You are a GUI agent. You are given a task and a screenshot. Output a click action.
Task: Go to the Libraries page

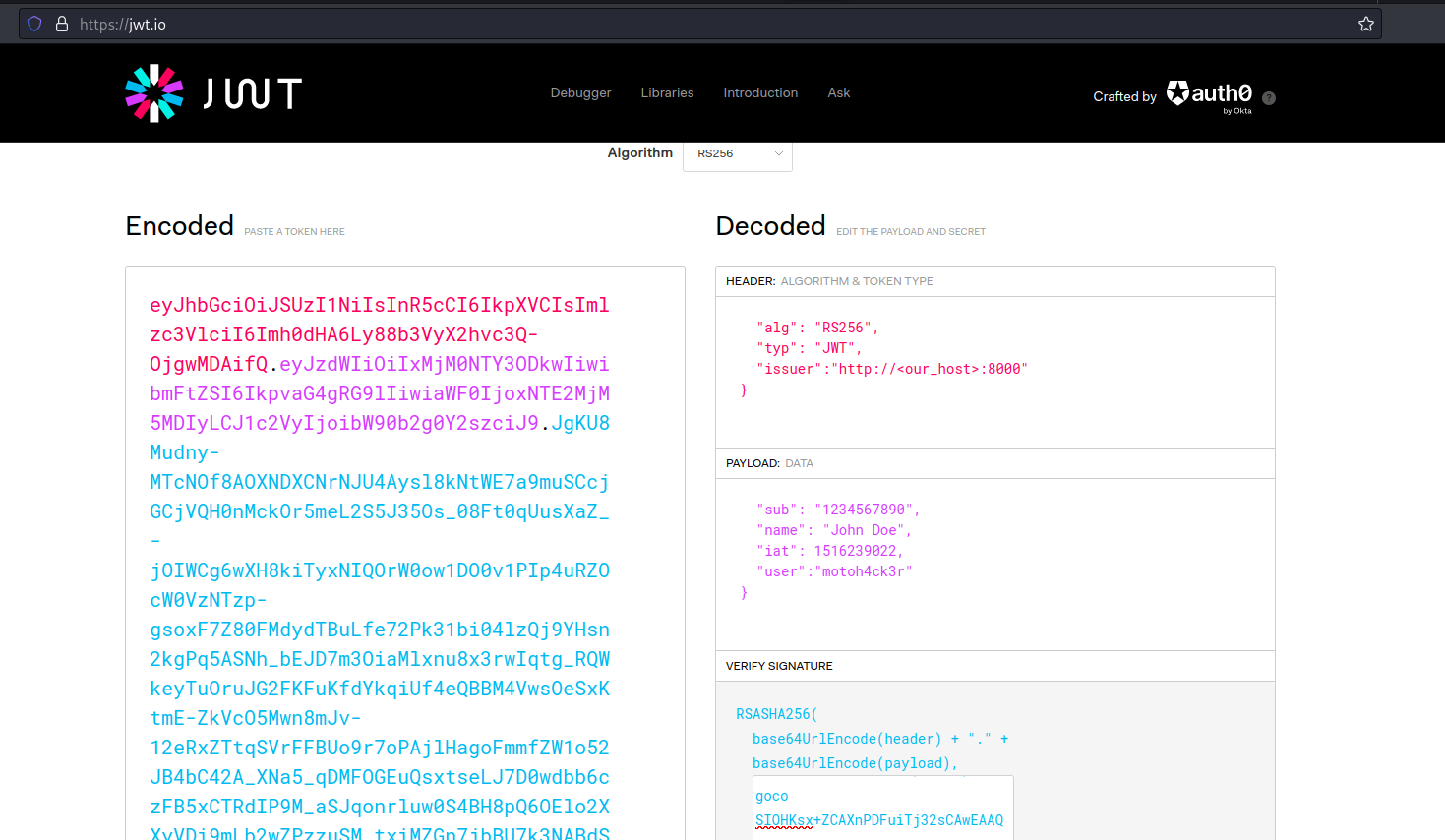tap(667, 92)
